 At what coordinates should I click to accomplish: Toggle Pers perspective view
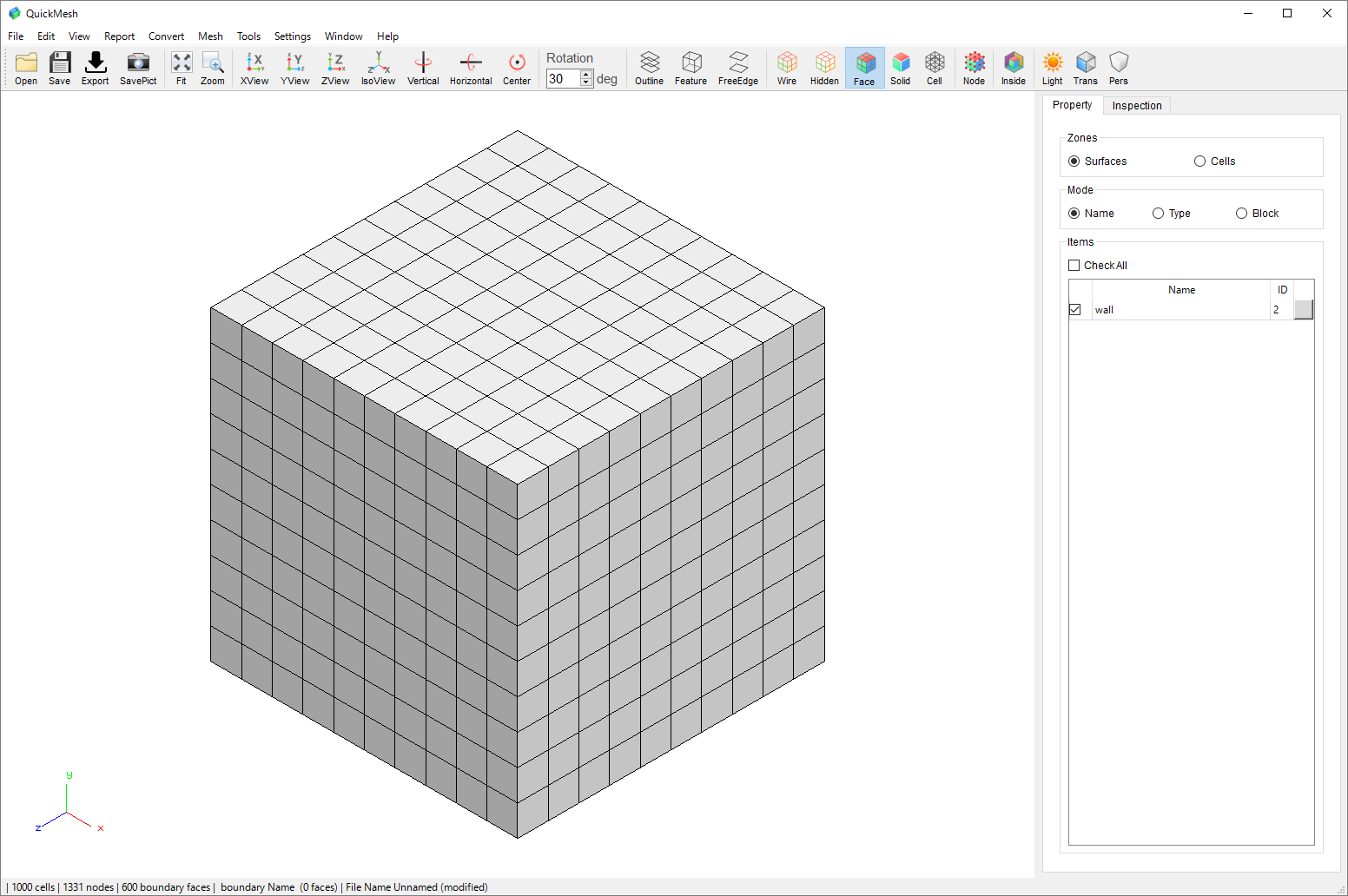click(x=1119, y=68)
